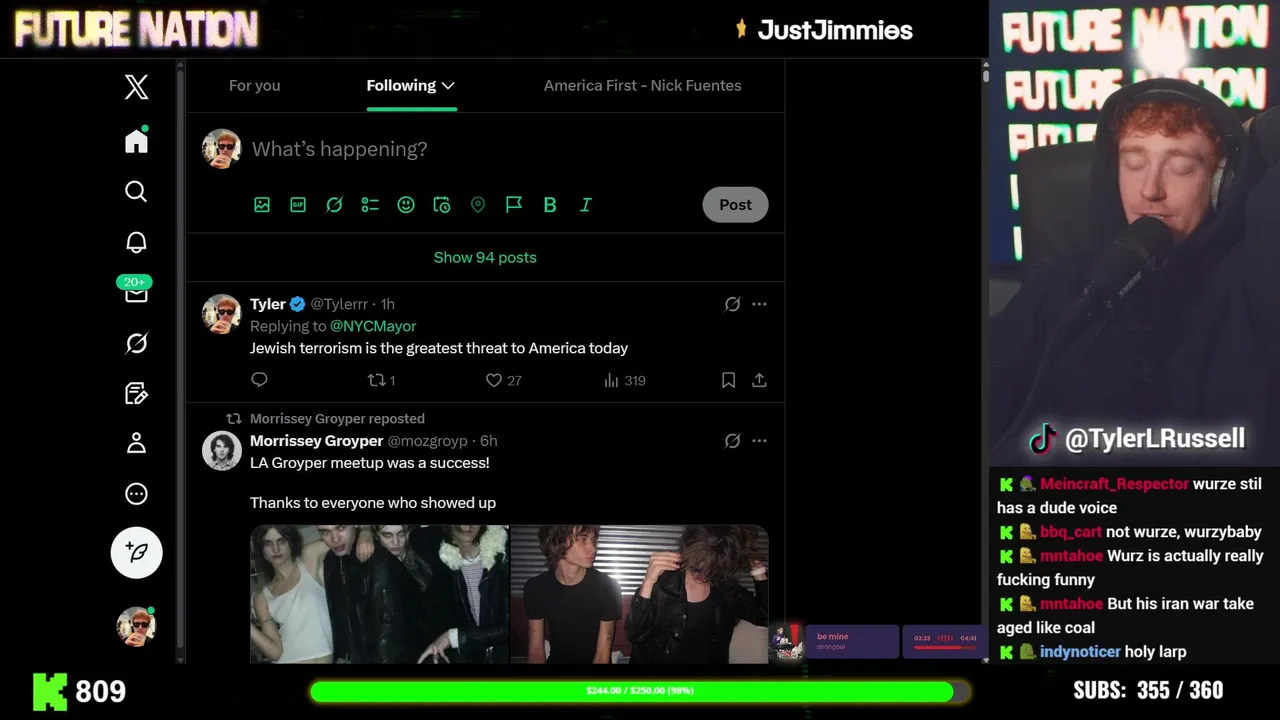Click Morrissey Groyper reposted label
Viewport: 1280px width, 720px height.
coord(337,419)
